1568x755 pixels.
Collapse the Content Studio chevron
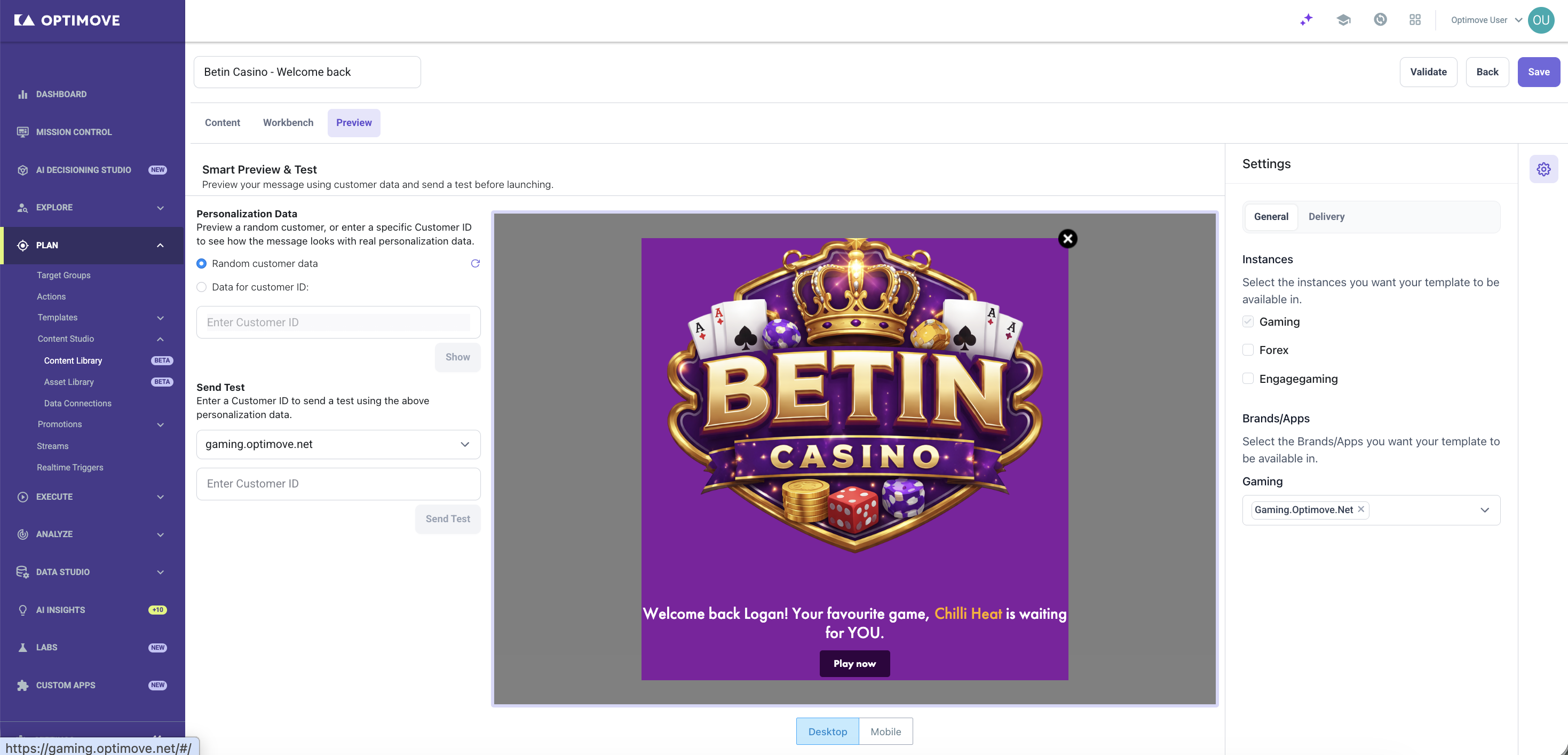click(160, 339)
